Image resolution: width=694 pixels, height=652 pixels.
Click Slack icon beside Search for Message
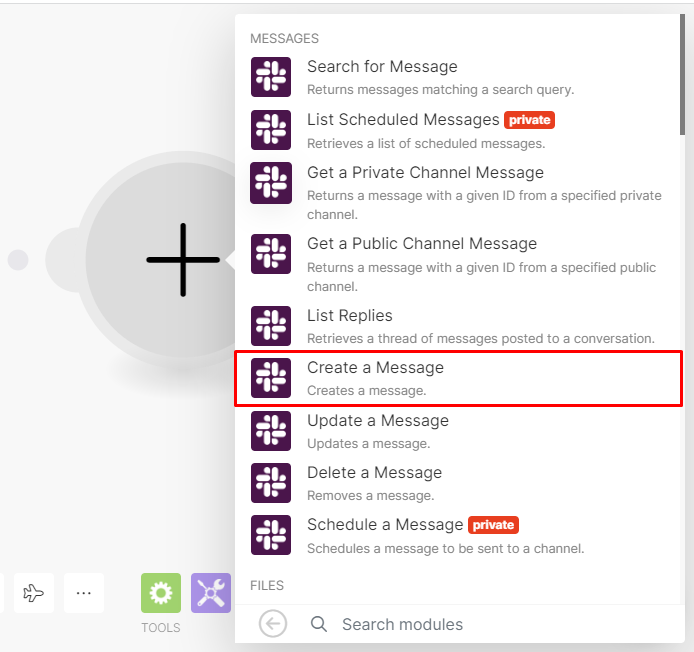click(271, 77)
